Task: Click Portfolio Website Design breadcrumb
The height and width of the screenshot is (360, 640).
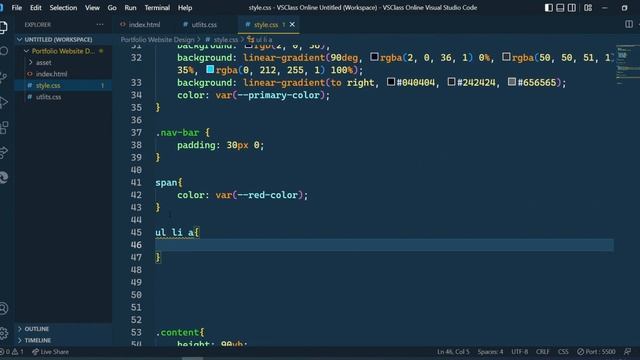Action: click(x=157, y=40)
